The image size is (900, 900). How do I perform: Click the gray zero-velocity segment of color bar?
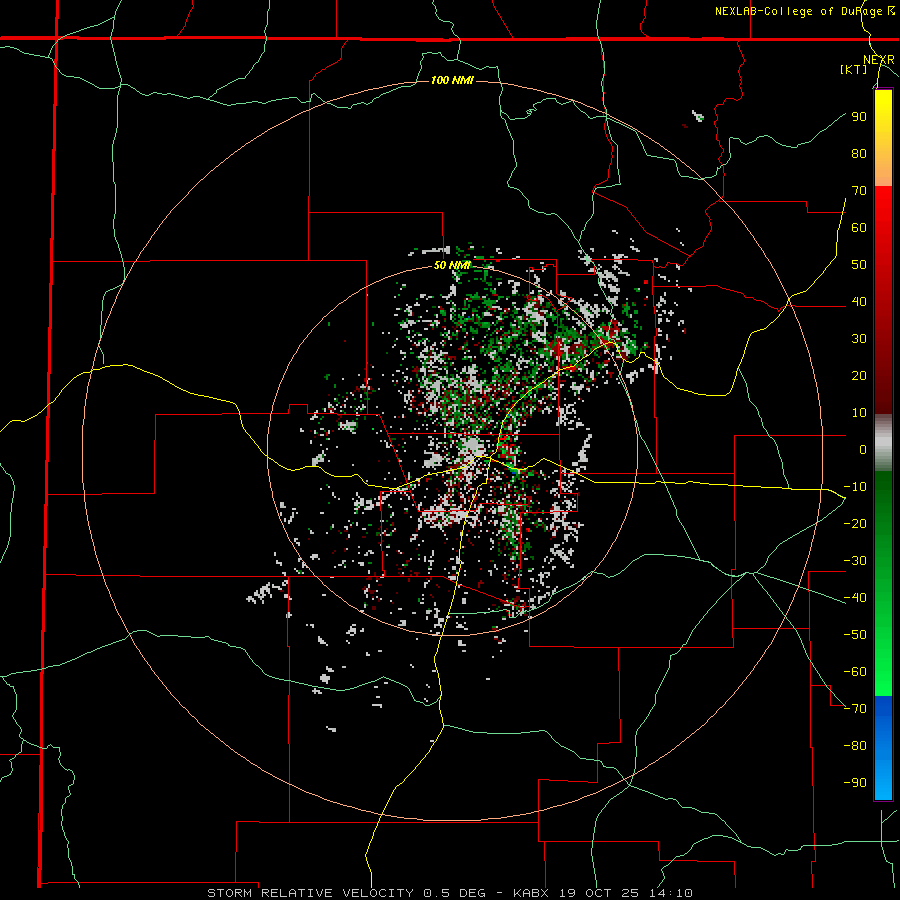click(x=883, y=443)
